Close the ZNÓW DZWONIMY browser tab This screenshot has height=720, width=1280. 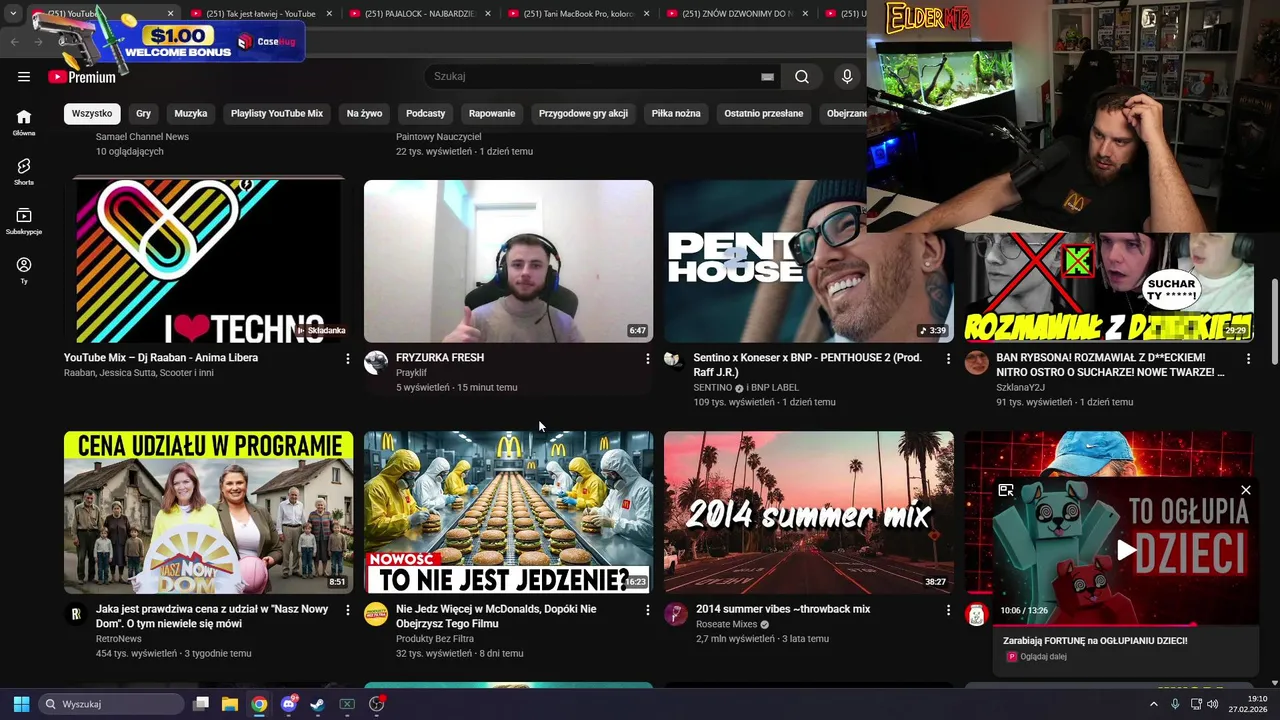pos(805,14)
